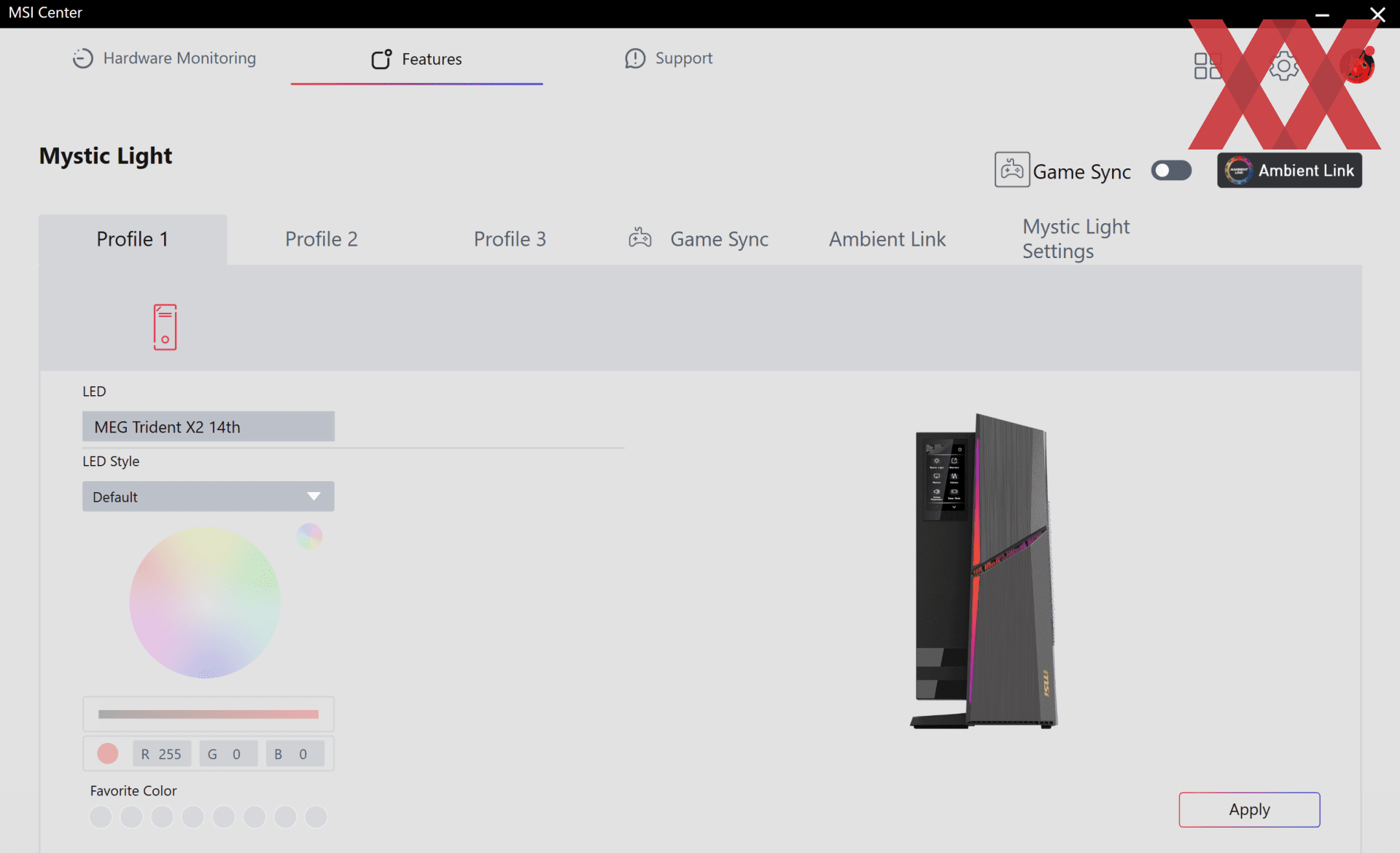Select the Profile 2 tab
The width and height of the screenshot is (1400, 853).
[x=321, y=239]
